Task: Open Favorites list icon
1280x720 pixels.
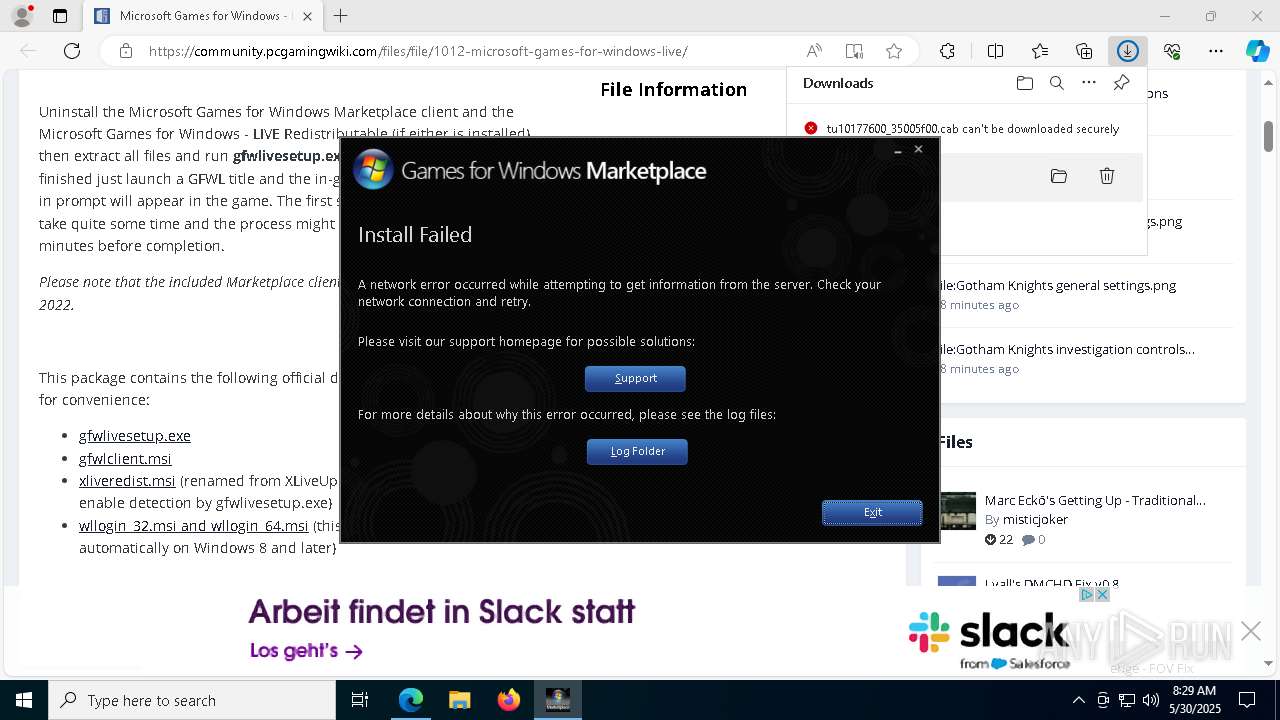Action: (1040, 51)
